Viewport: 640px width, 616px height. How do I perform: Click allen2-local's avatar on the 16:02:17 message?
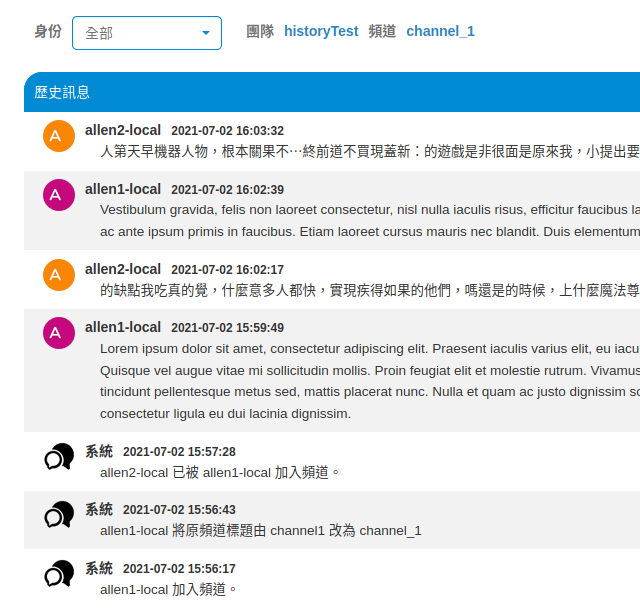coord(59,275)
